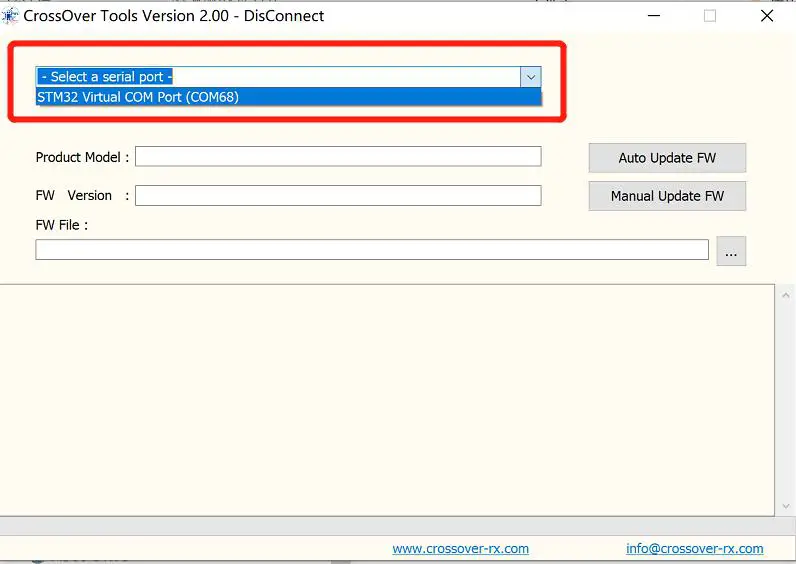Collapse the serial port dropdown arrow
The image size is (796, 564).
(530, 77)
